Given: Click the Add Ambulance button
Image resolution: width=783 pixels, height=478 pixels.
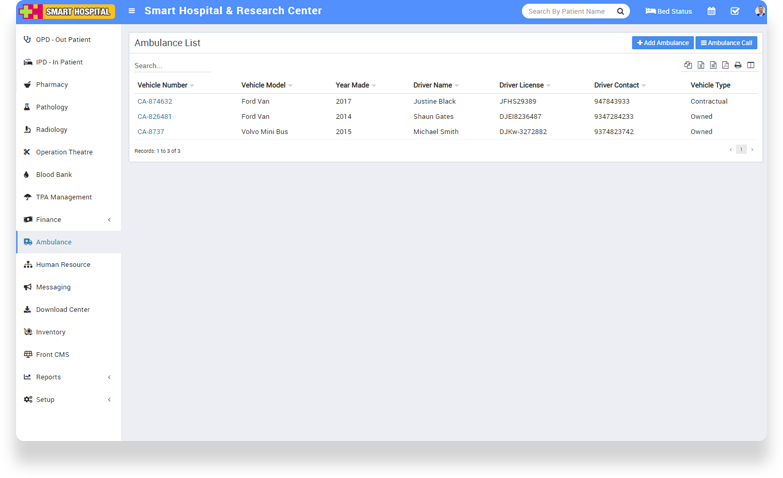Looking at the screenshot, I should [x=662, y=43].
